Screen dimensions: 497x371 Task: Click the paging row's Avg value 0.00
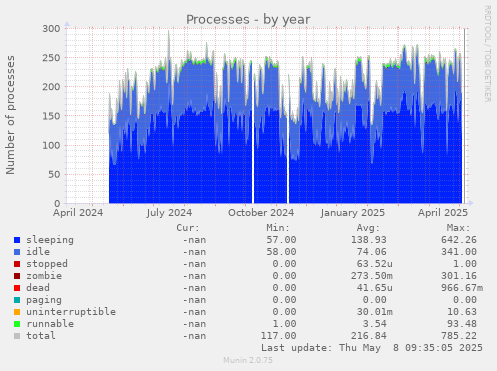(x=375, y=300)
